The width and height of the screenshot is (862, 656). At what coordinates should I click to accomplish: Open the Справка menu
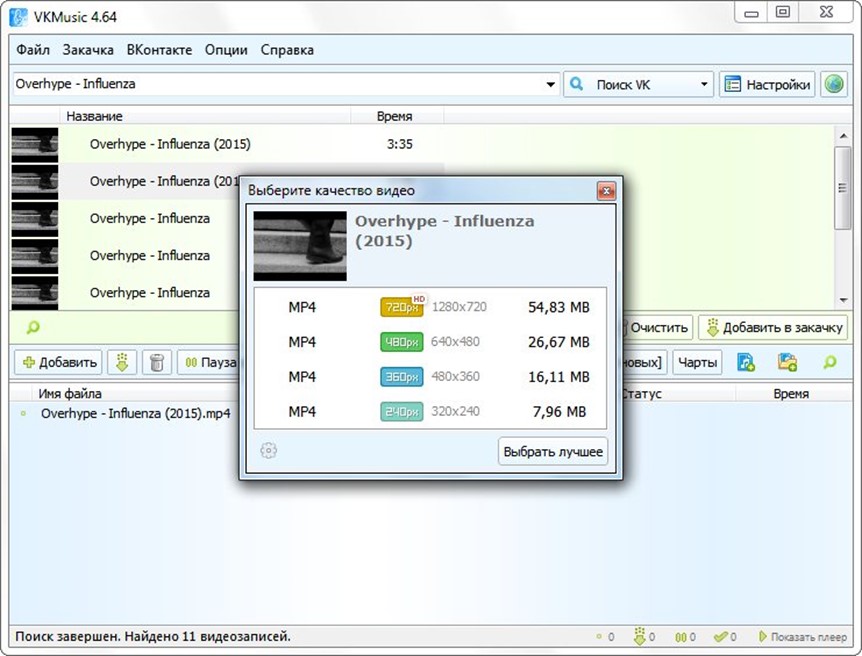[x=287, y=50]
